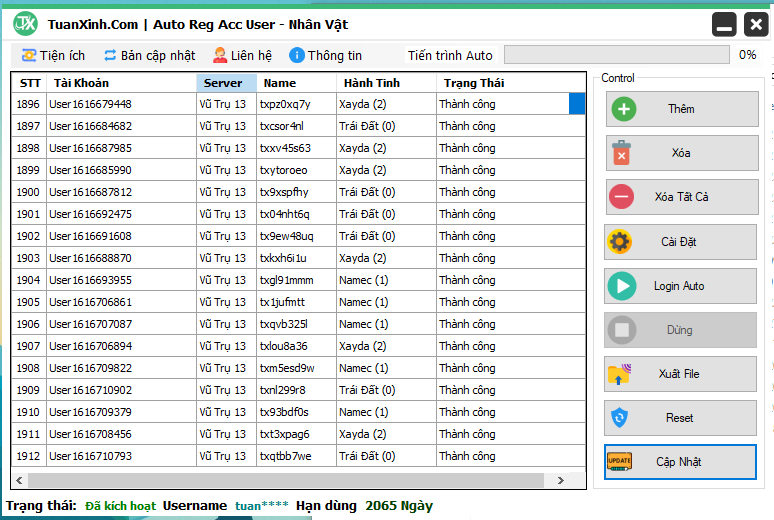Screen dimensions: 774x520
Task: Click the Trạng Thái column header
Action: pos(474,83)
